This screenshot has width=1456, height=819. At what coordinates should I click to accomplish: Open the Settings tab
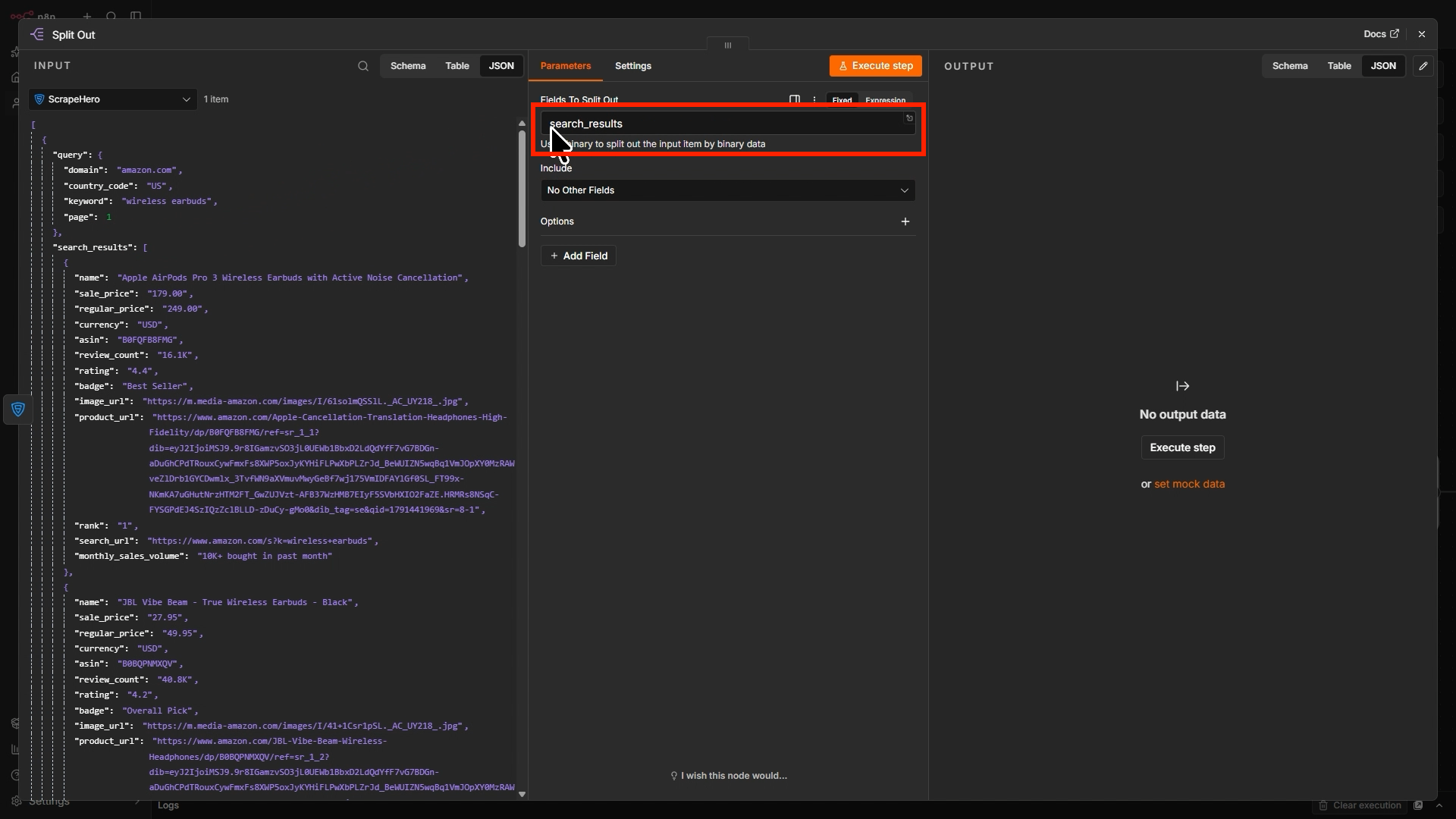pos(633,66)
